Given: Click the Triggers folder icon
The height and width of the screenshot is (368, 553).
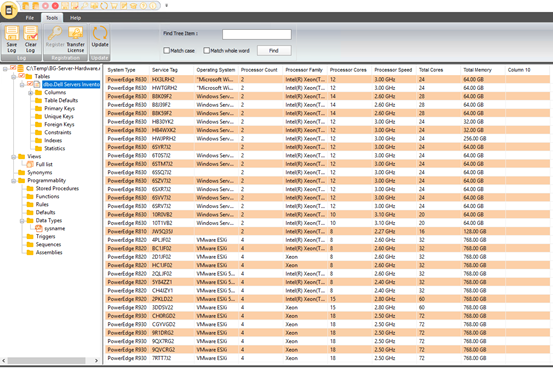Looking at the screenshot, I should (30, 236).
